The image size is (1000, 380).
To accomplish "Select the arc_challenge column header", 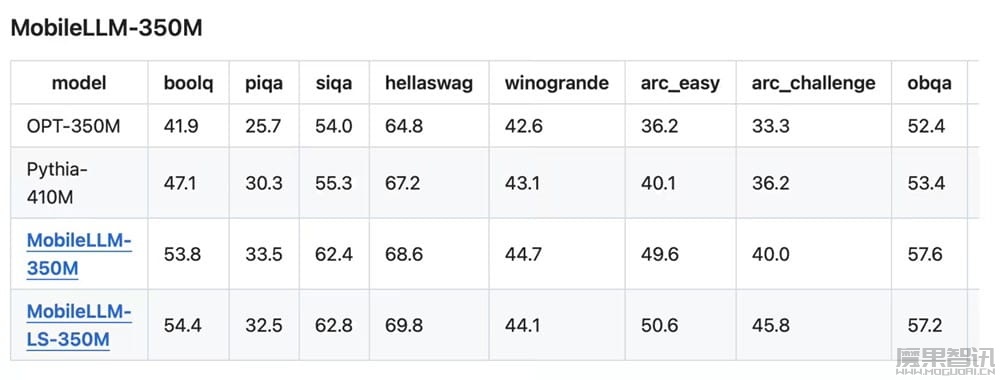I will click(814, 84).
